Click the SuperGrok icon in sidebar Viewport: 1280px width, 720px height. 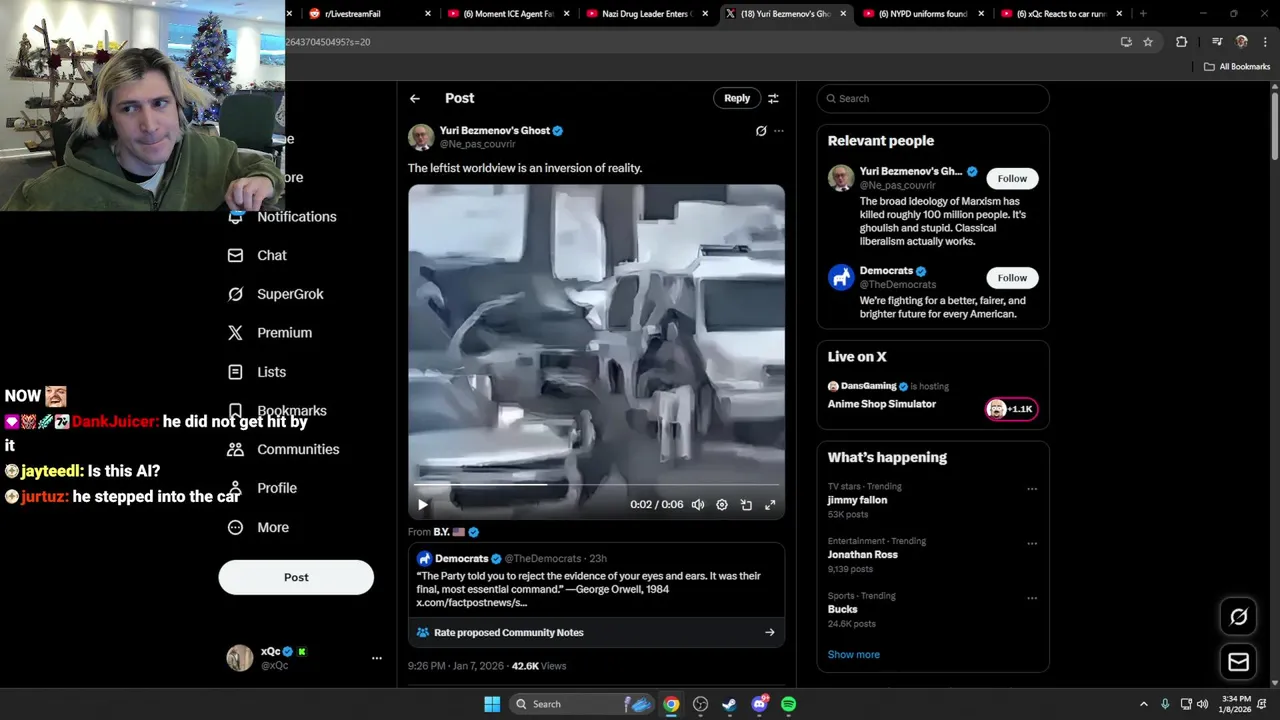pyautogui.click(x=235, y=294)
